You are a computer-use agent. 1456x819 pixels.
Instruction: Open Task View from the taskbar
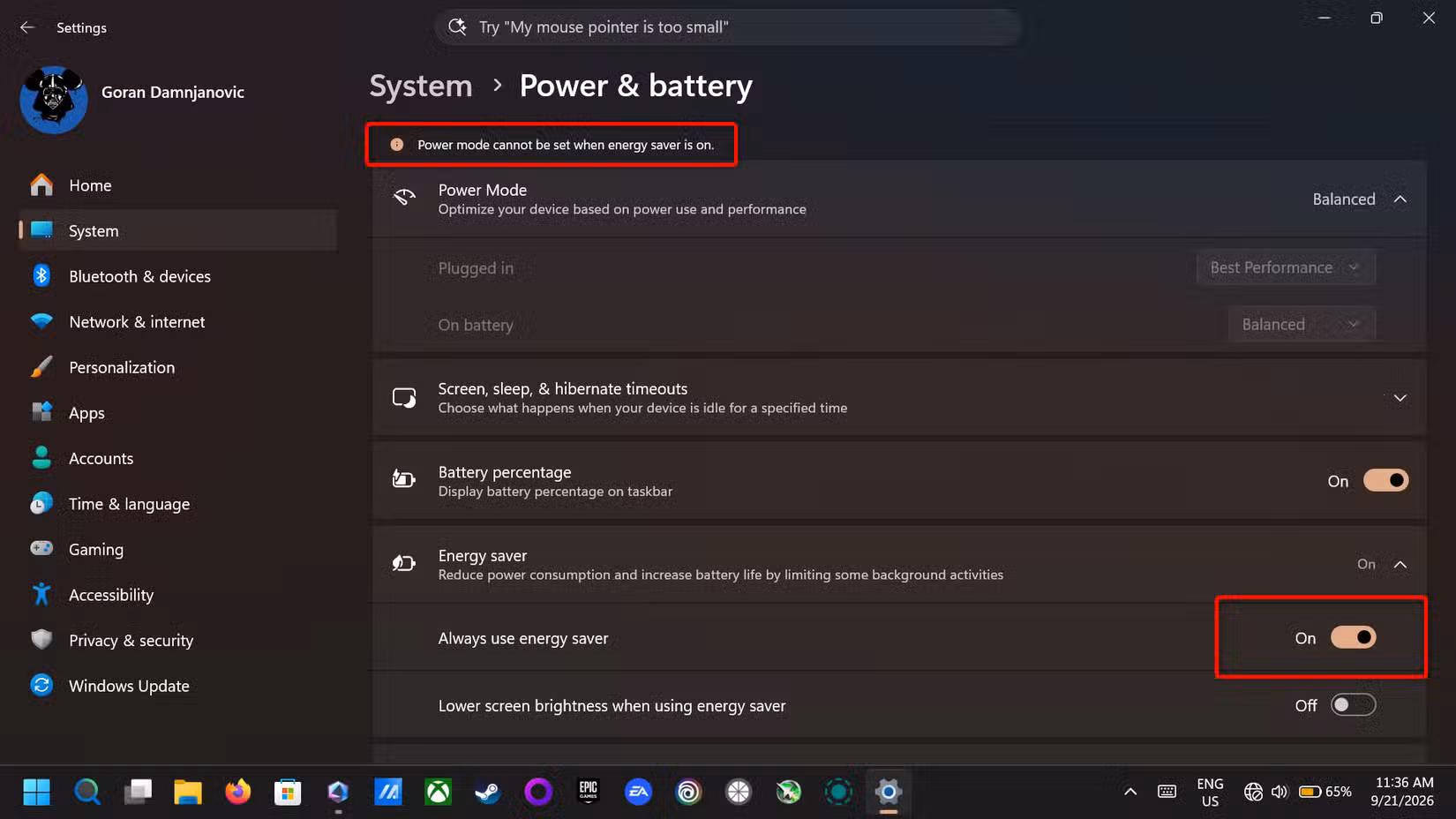click(x=137, y=793)
